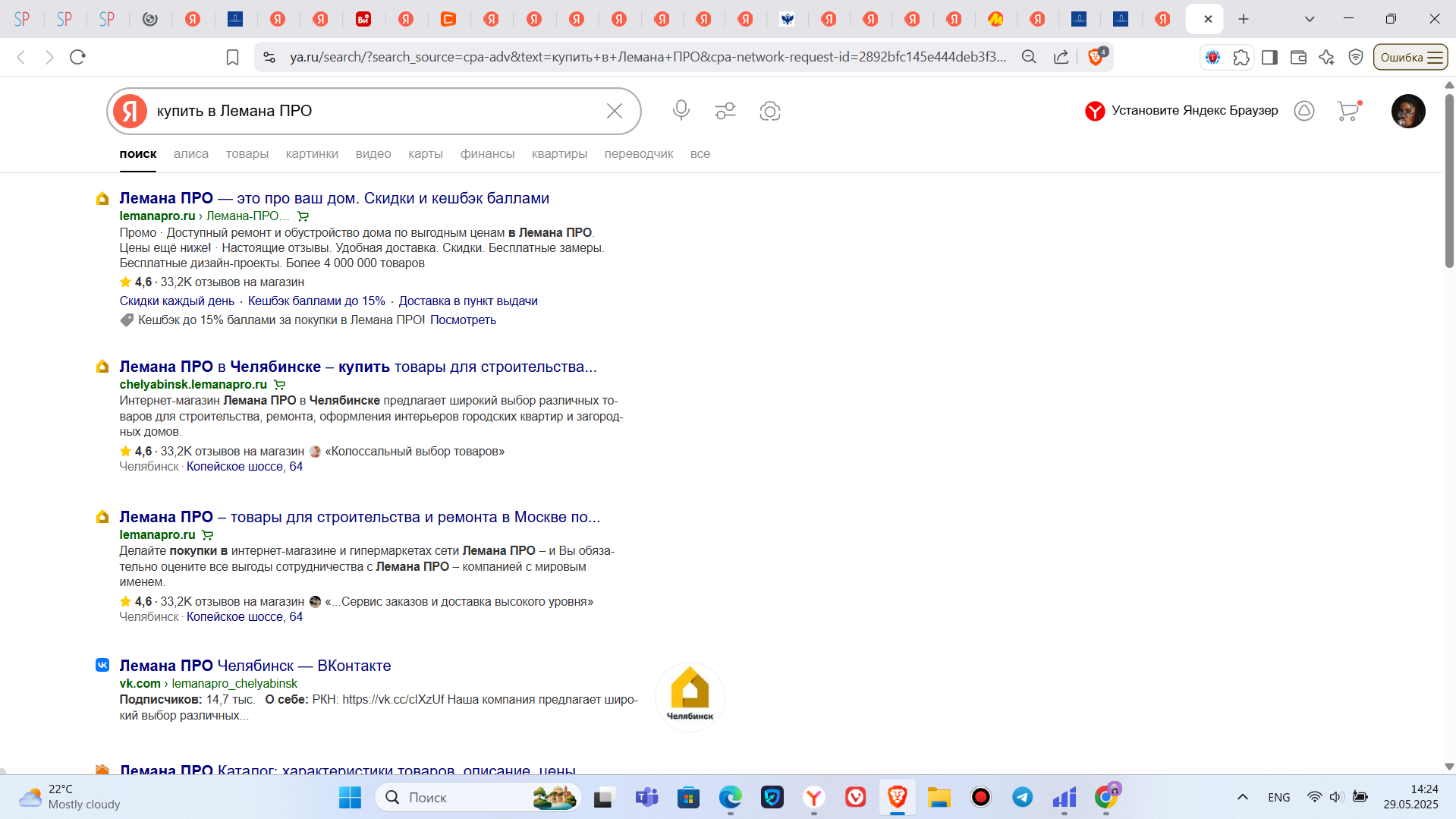Click inside the Yandex search input field
The image size is (1456, 819).
click(376, 111)
